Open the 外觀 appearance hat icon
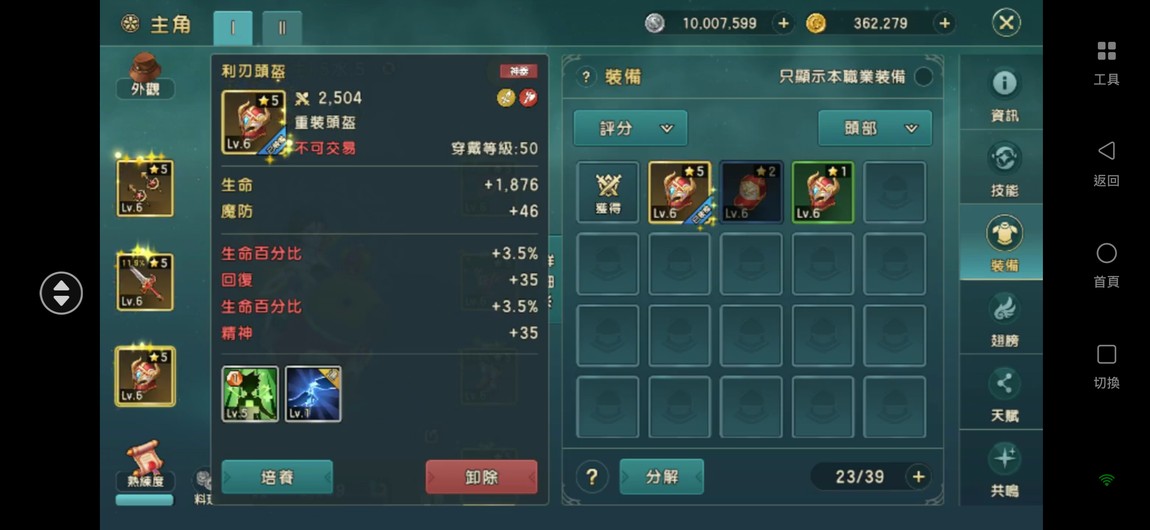This screenshot has height=530, width=1150. [x=145, y=76]
